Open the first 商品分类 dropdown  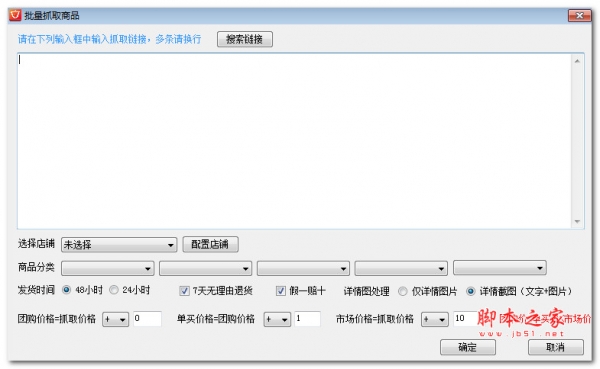(x=108, y=268)
